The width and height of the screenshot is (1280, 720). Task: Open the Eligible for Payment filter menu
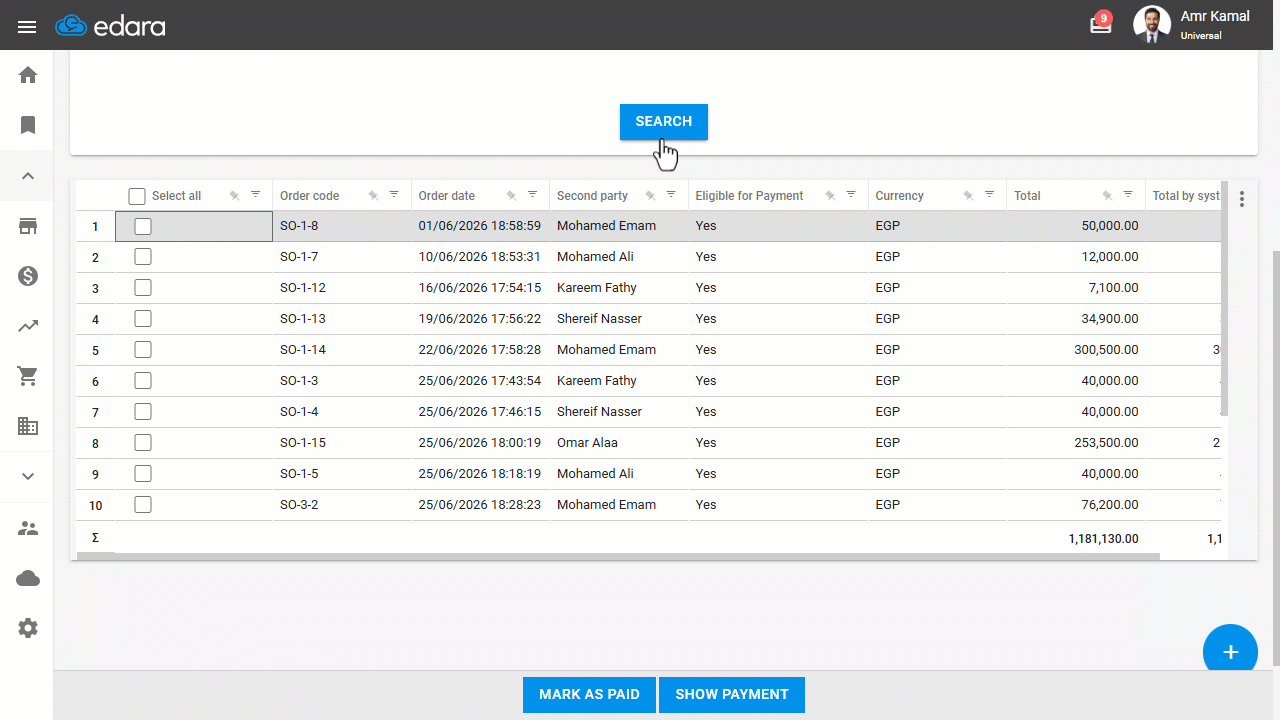851,195
